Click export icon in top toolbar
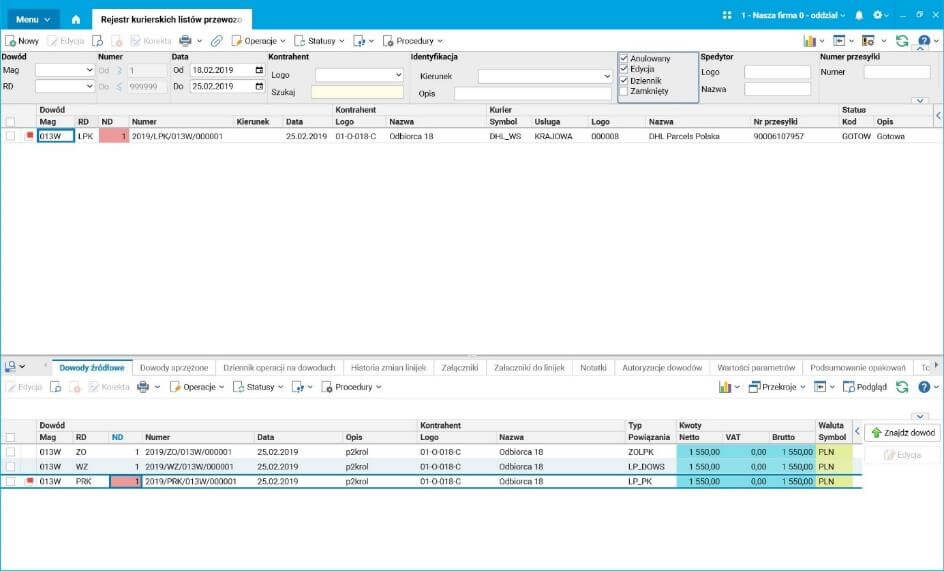944x571 pixels. (x=359, y=41)
